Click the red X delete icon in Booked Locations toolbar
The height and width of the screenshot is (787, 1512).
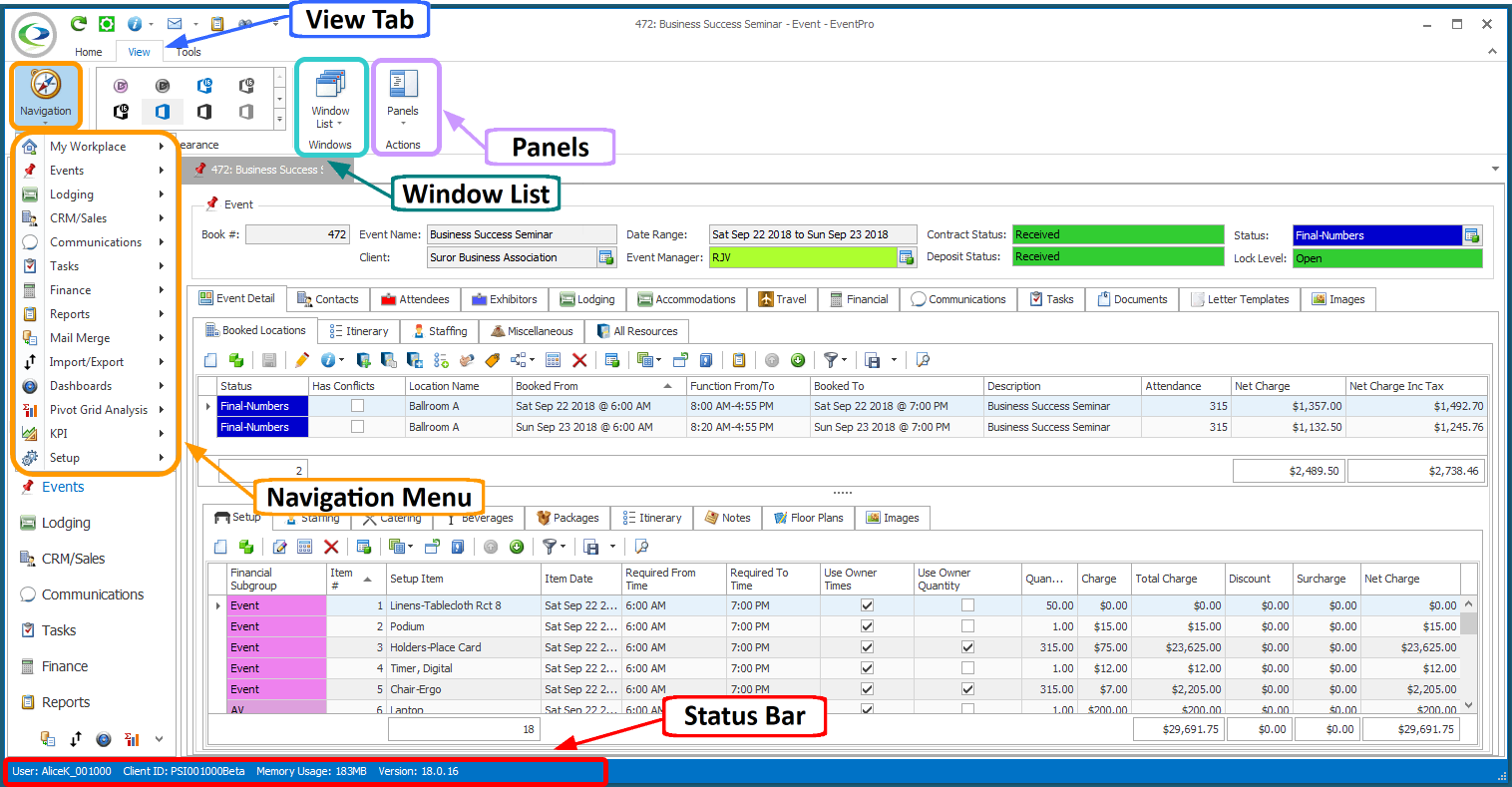(x=579, y=360)
